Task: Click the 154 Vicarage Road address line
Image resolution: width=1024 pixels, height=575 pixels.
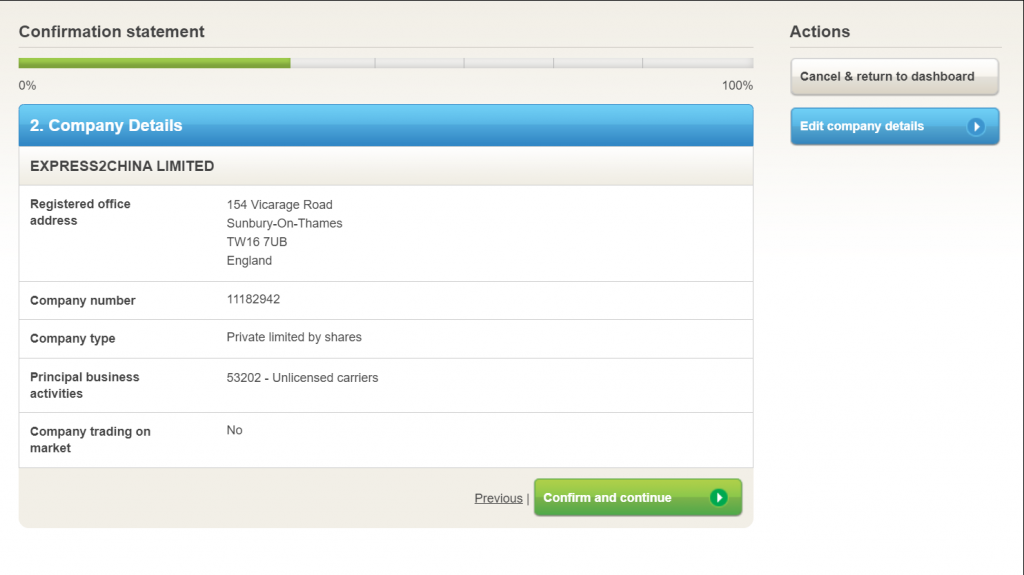Action: [279, 204]
